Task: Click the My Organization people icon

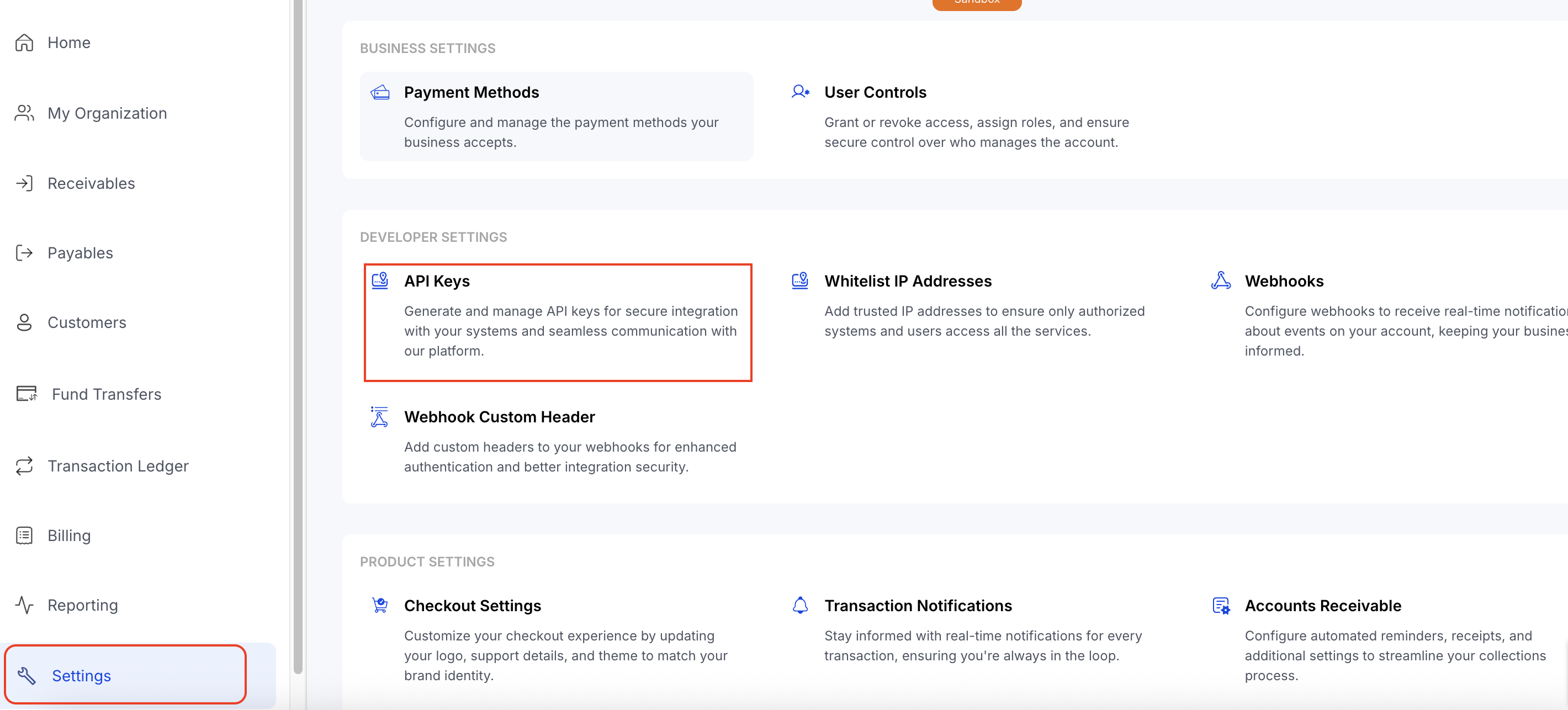Action: (24, 113)
